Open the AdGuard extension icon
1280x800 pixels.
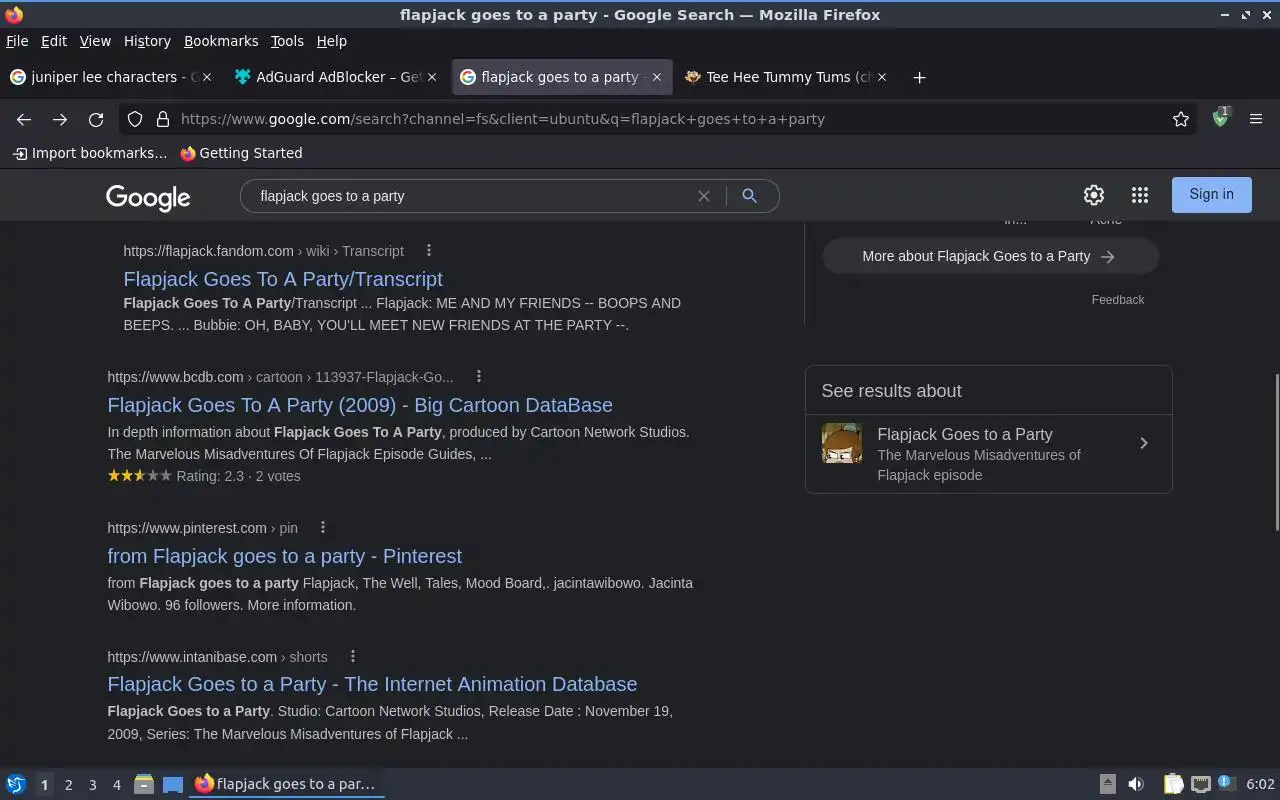tap(1220, 118)
